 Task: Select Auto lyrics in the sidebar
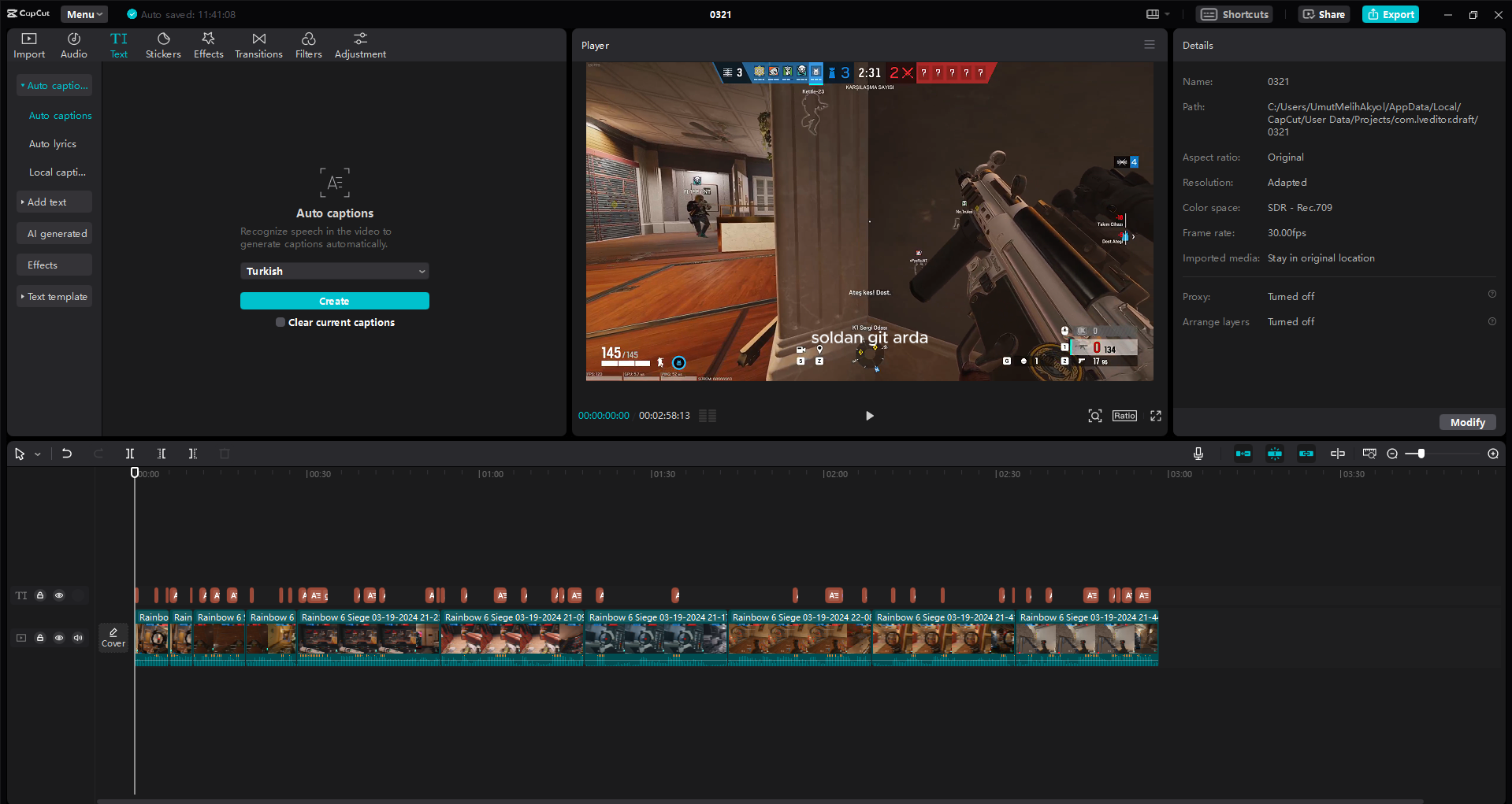pyautogui.click(x=53, y=144)
